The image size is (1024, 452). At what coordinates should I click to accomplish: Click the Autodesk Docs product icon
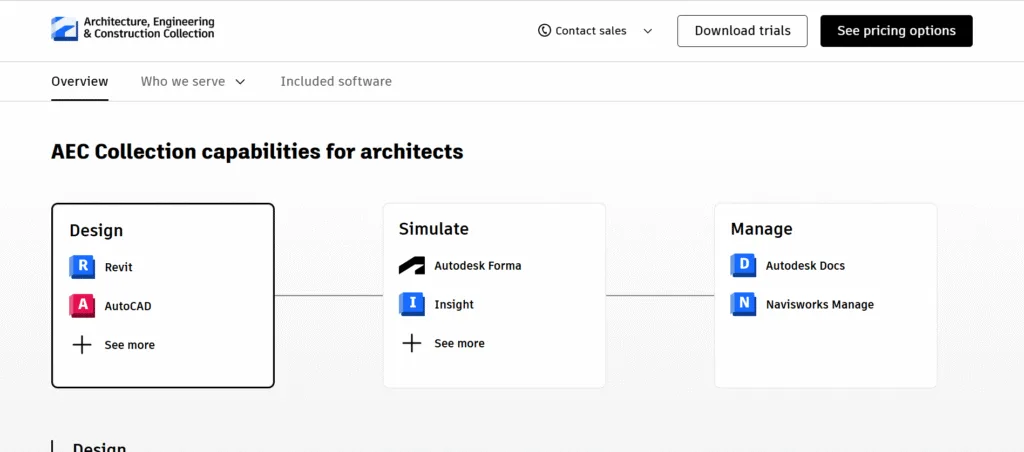743,265
